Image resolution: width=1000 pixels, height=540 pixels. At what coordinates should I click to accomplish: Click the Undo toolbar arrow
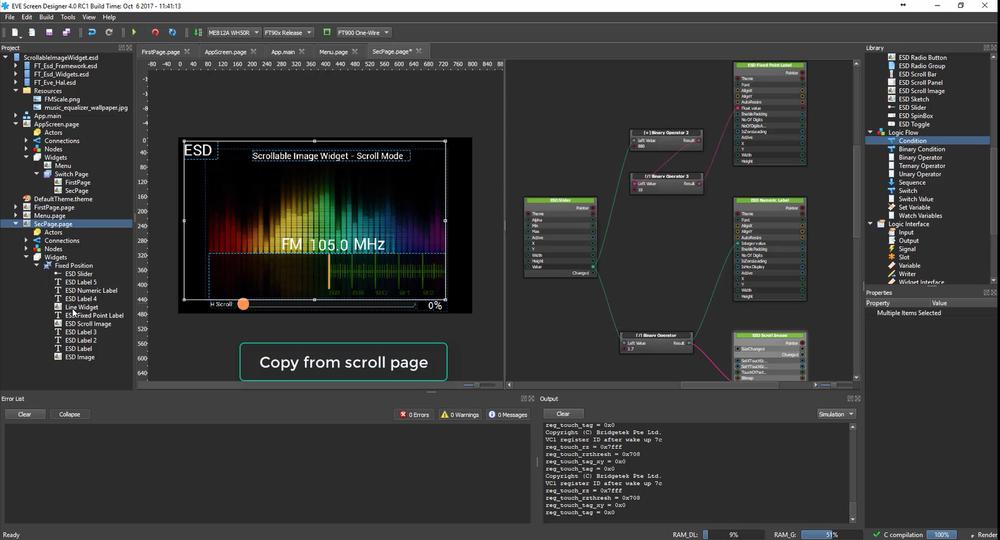pos(92,33)
